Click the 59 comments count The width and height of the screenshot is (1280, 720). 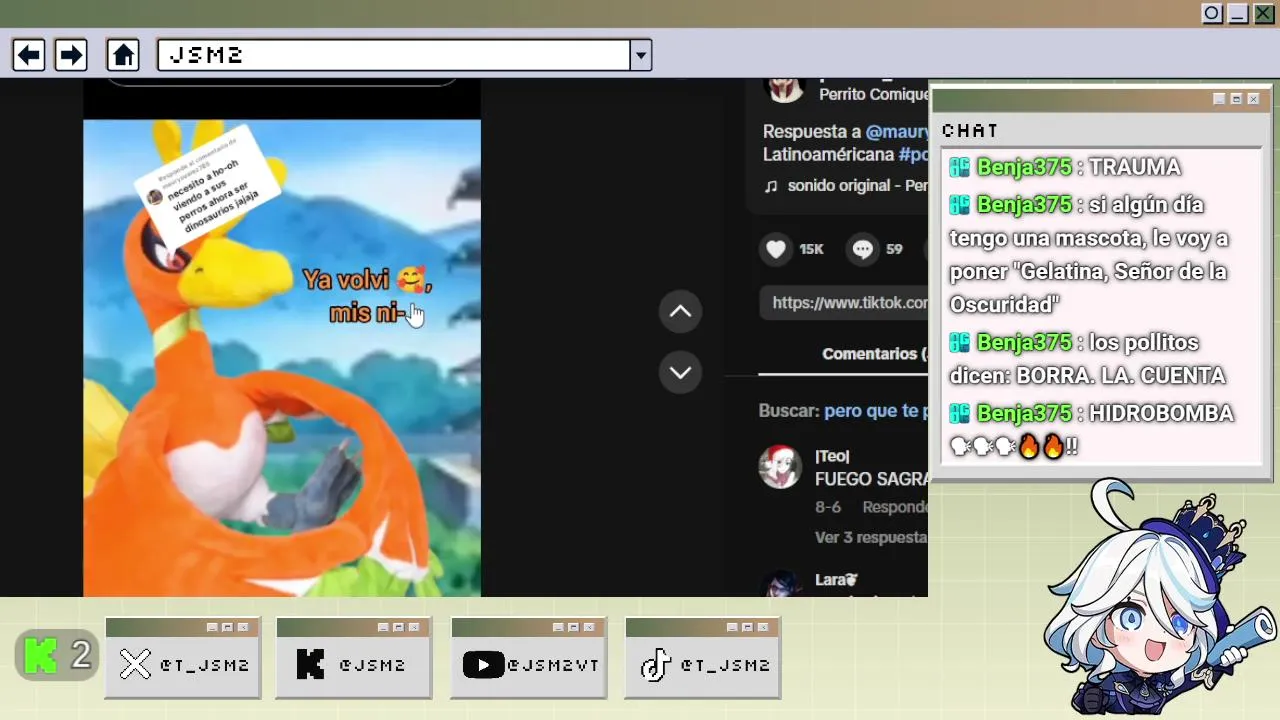coord(894,249)
